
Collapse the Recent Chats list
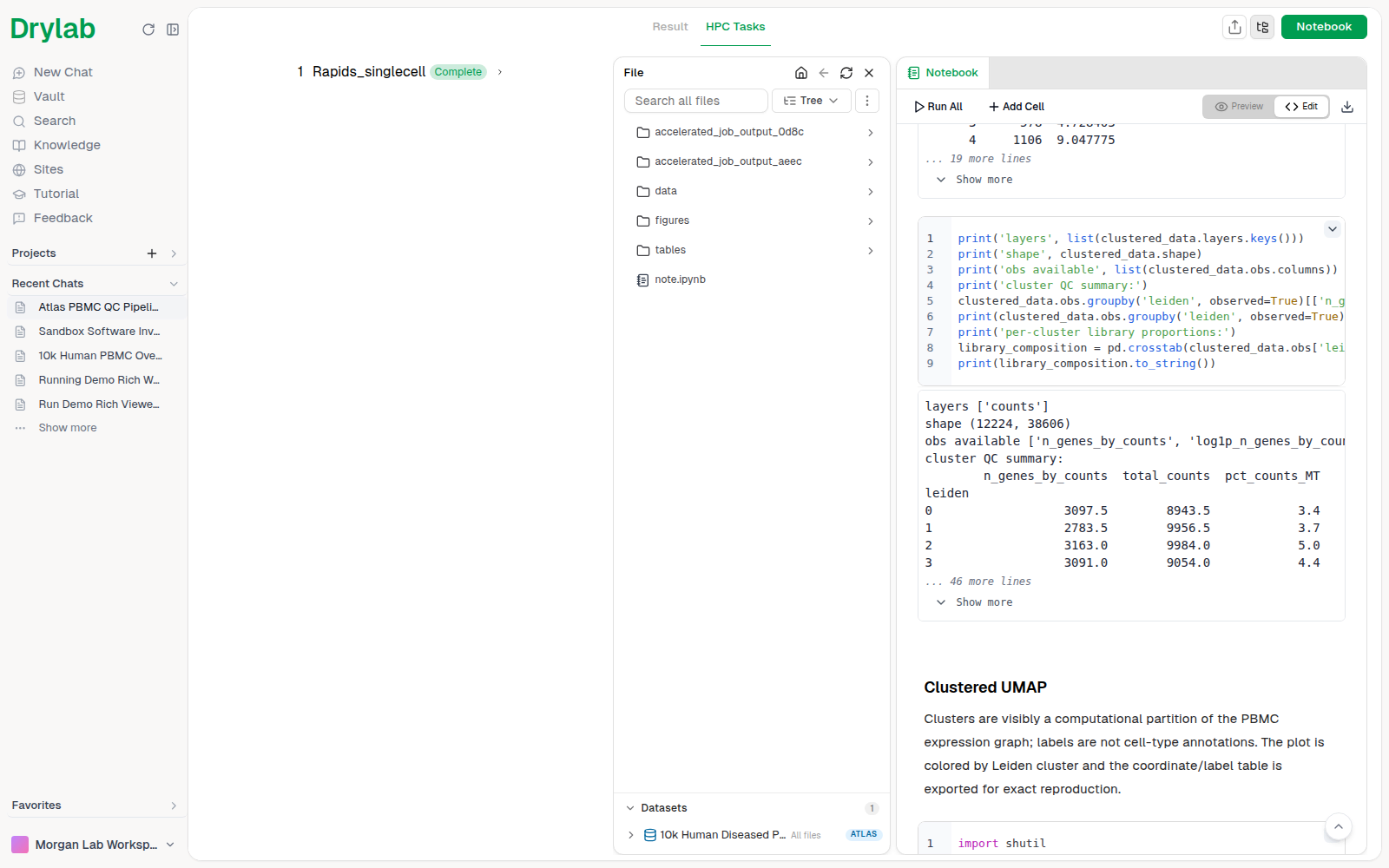tap(174, 284)
